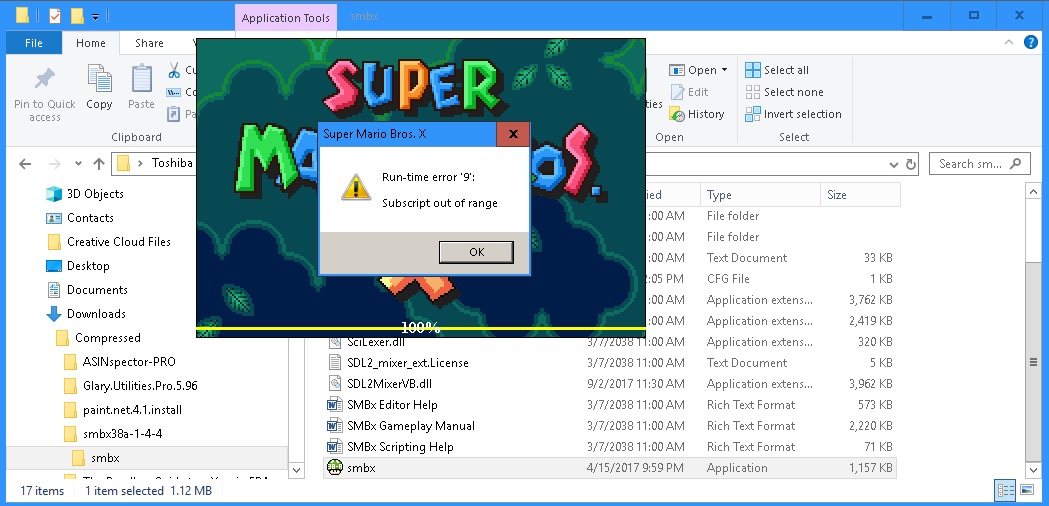Expand the Open dropdown arrow
Image resolution: width=1049 pixels, height=506 pixels.
click(724, 70)
